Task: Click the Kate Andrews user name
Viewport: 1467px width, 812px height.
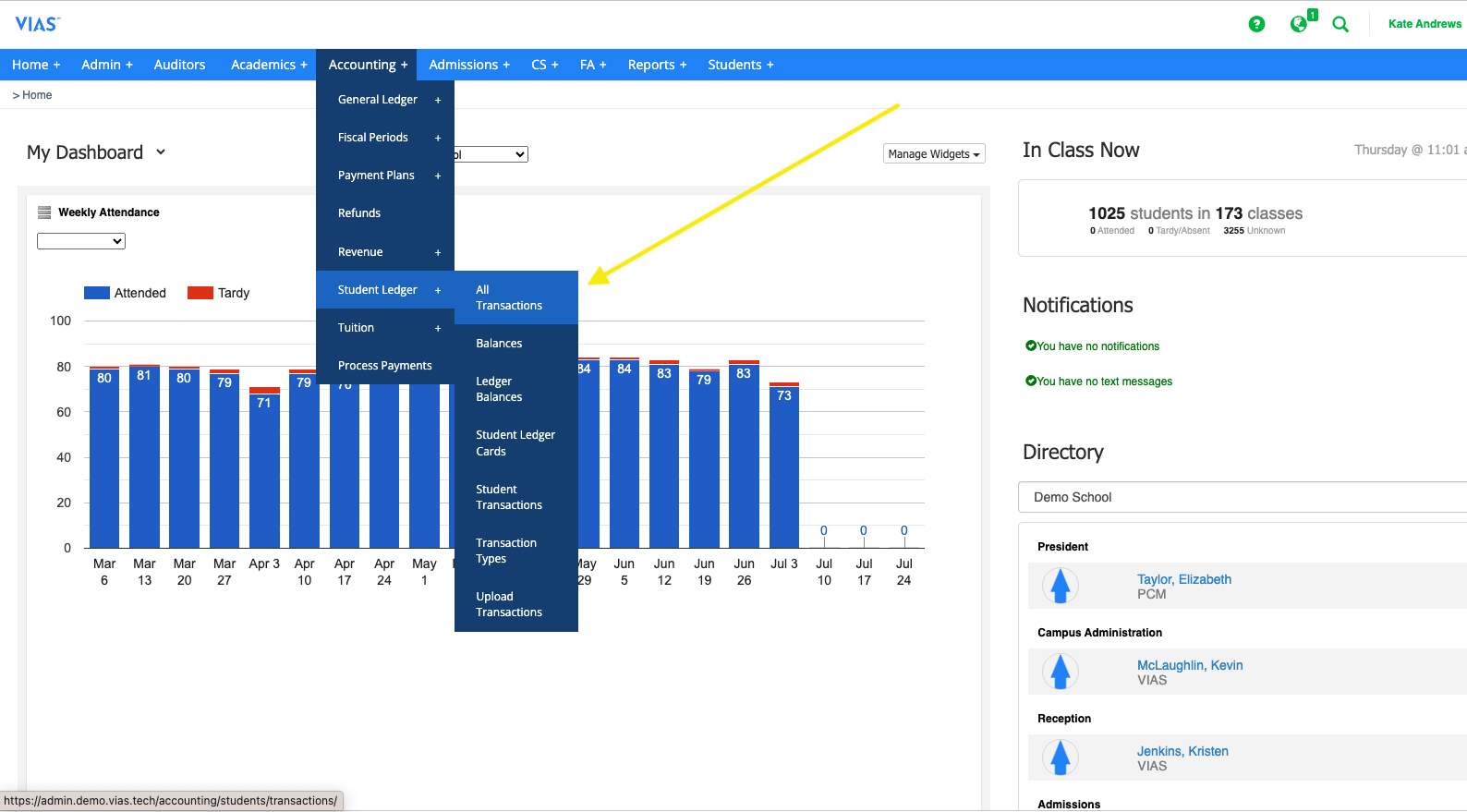Action: pyautogui.click(x=1424, y=24)
